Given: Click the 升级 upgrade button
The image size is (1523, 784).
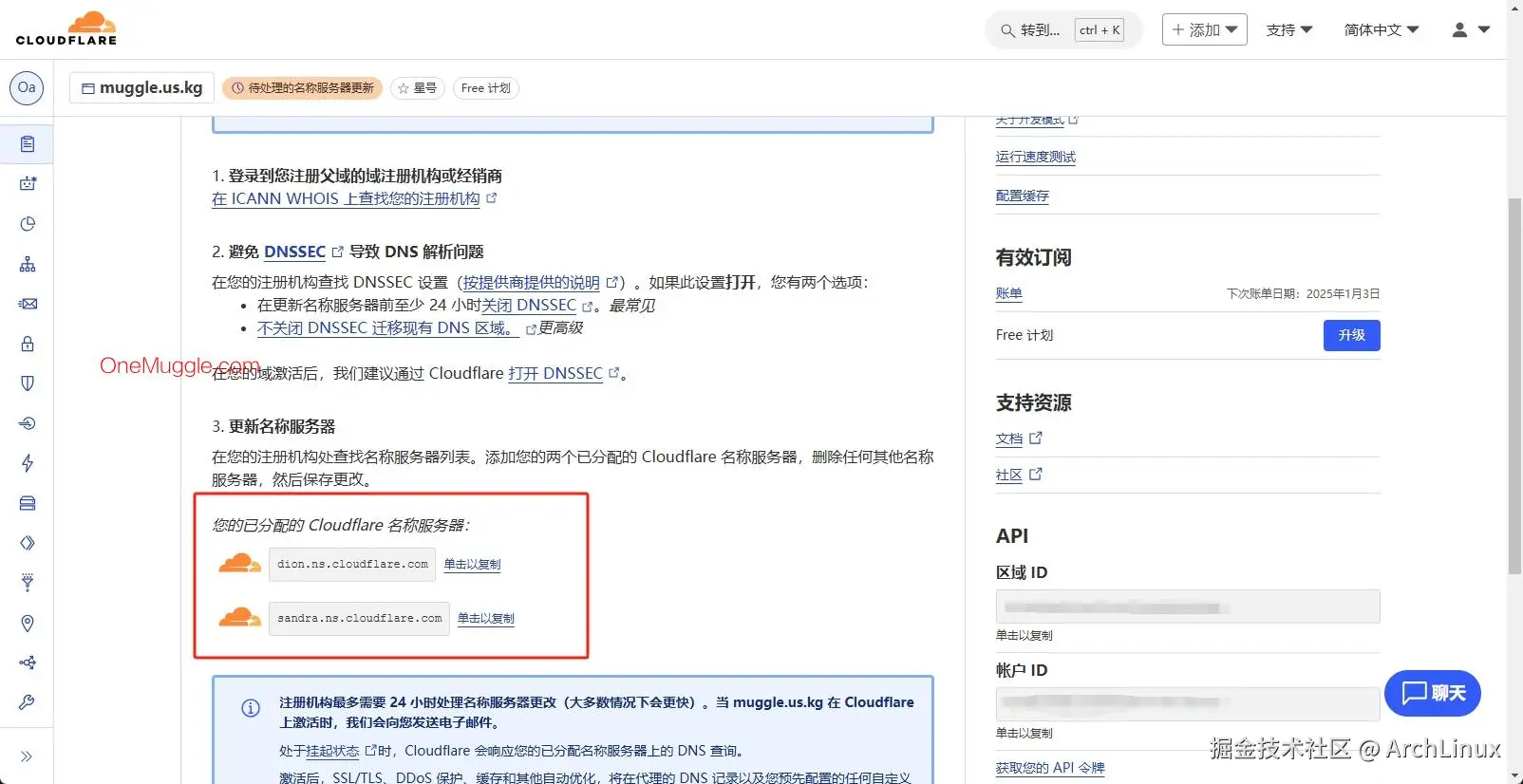Looking at the screenshot, I should click(x=1351, y=335).
